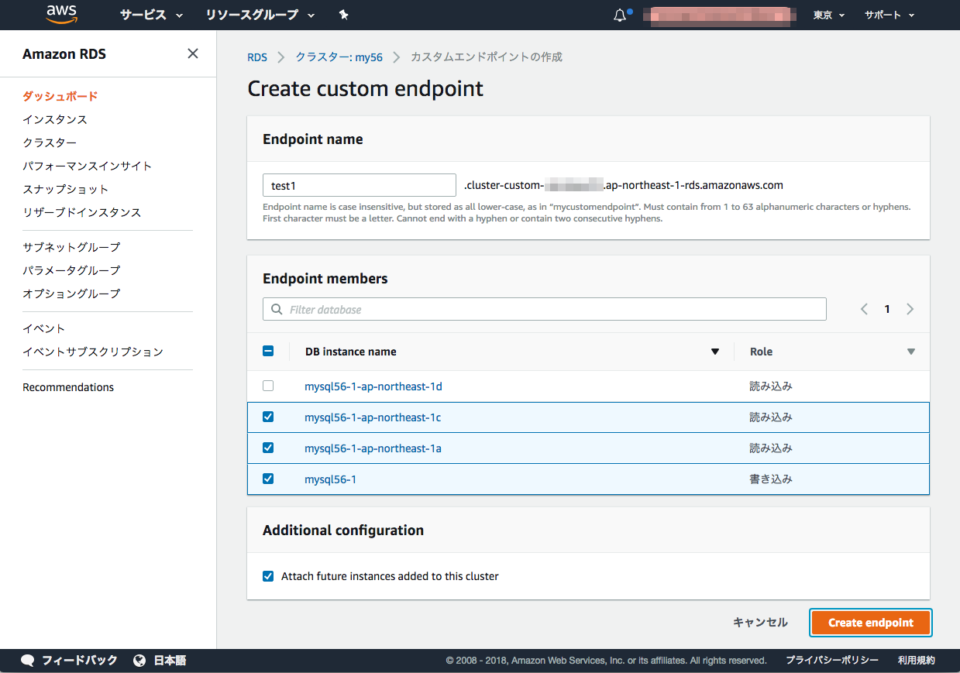Click the search magnifier in Filter database

[277, 309]
